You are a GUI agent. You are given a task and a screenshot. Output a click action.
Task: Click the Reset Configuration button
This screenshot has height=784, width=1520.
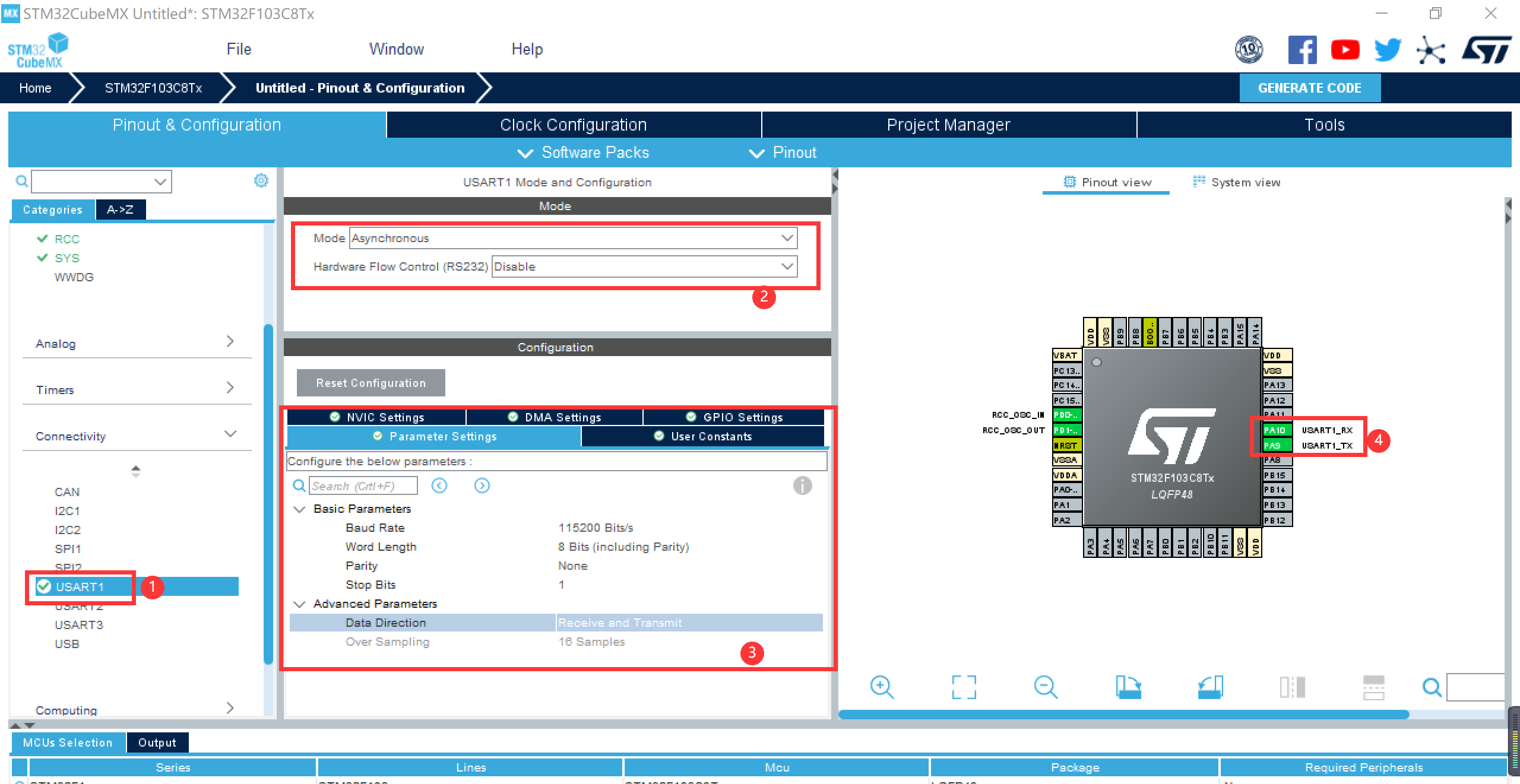(370, 383)
